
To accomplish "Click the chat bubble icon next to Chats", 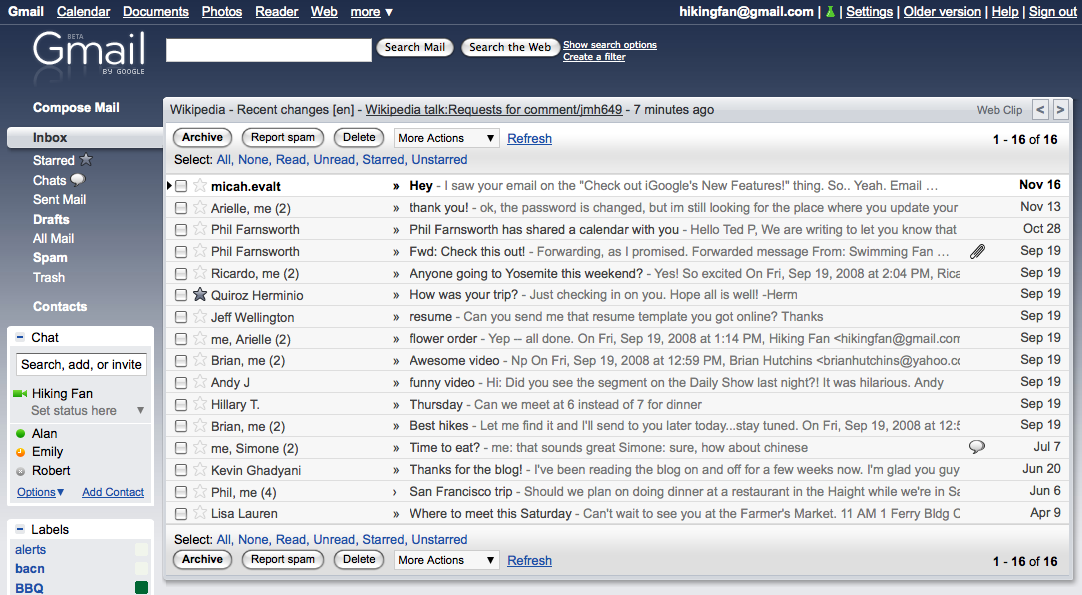I will [x=78, y=180].
